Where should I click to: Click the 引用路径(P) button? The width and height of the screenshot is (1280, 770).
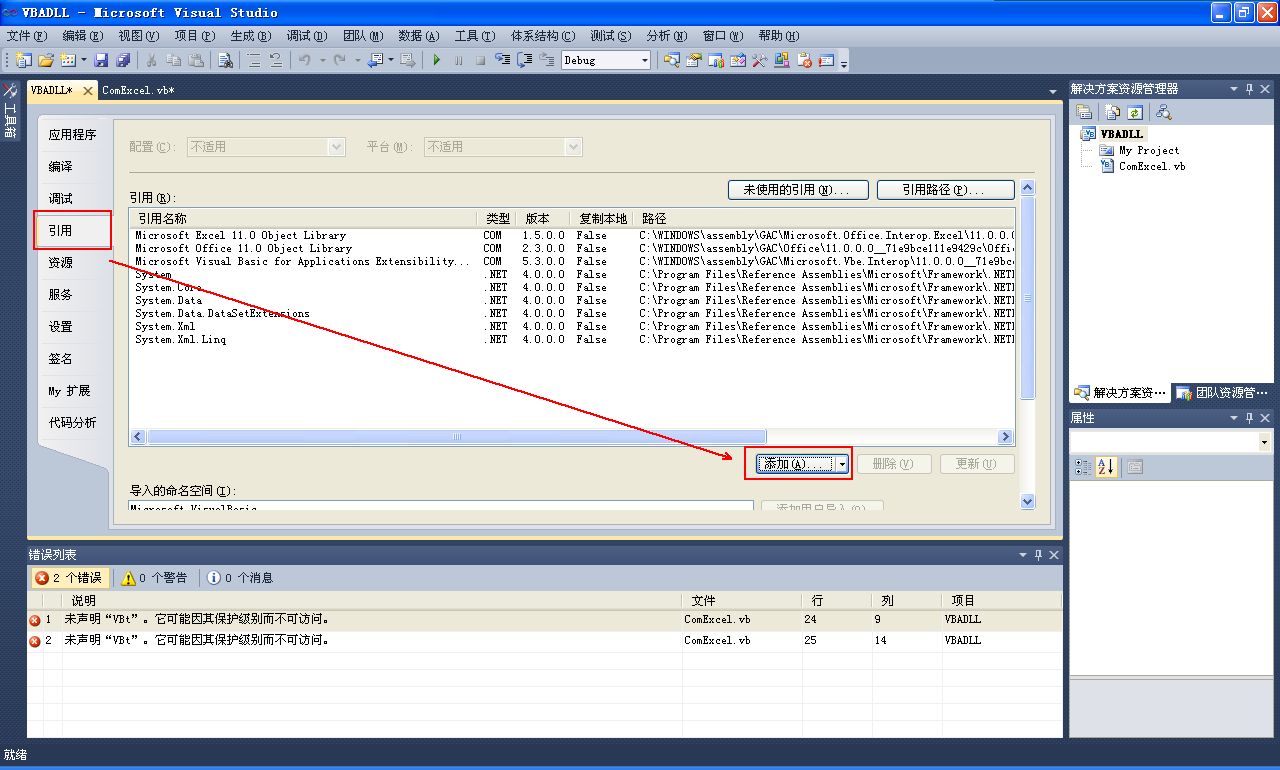point(946,189)
